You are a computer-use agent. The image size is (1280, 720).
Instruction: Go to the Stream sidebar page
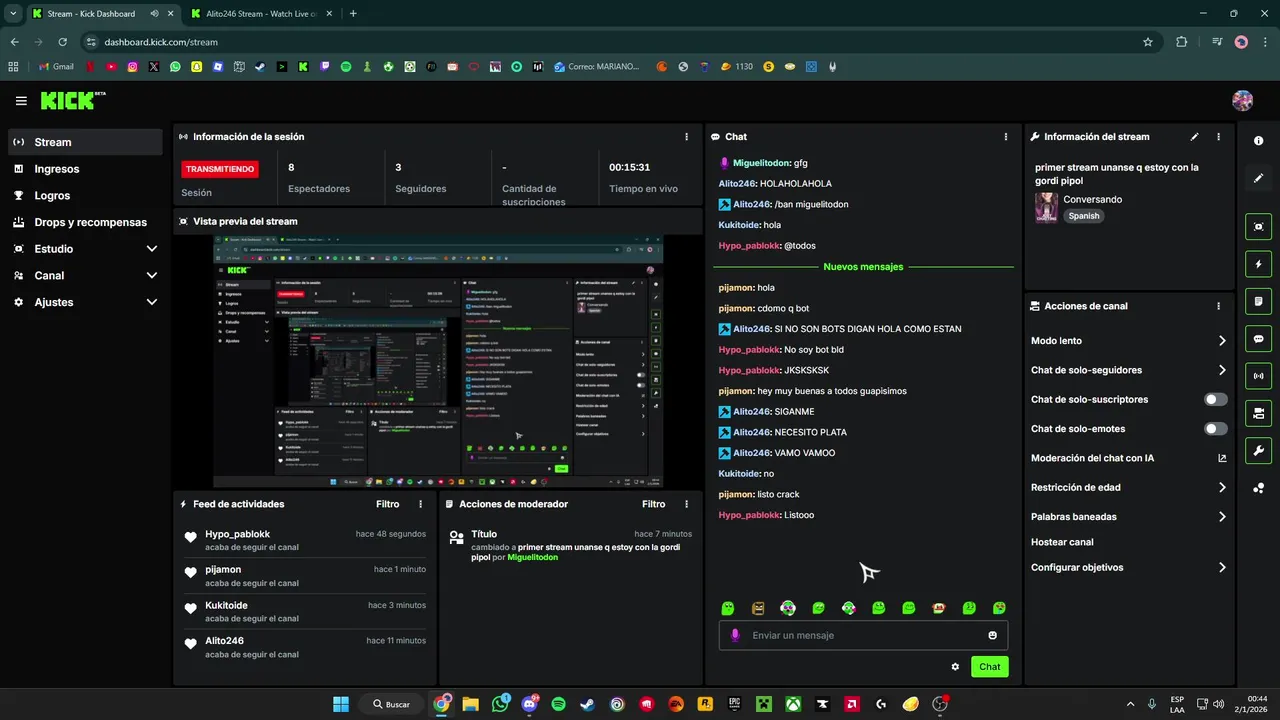(x=86, y=142)
